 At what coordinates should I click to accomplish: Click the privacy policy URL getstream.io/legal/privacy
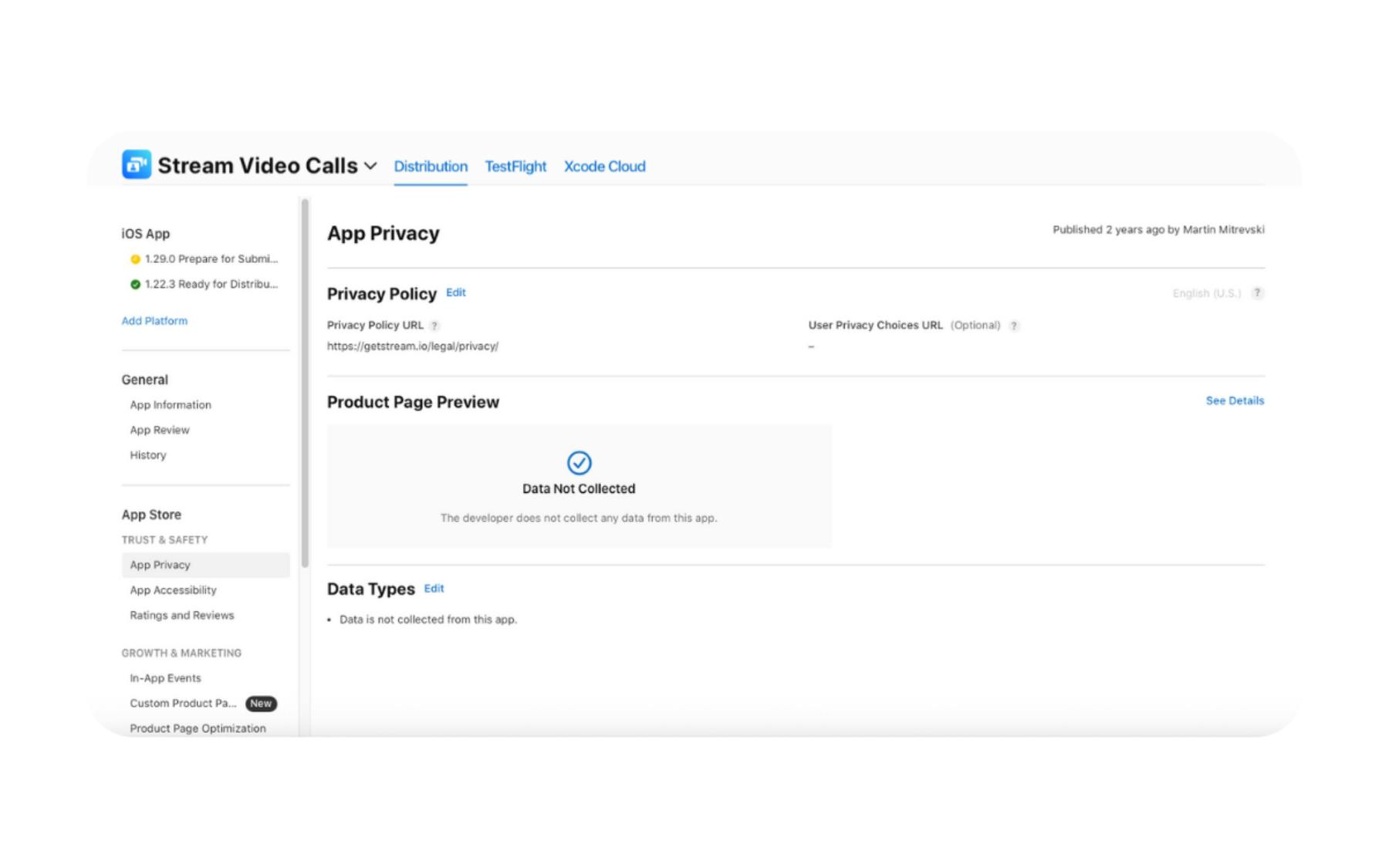pyautogui.click(x=413, y=346)
